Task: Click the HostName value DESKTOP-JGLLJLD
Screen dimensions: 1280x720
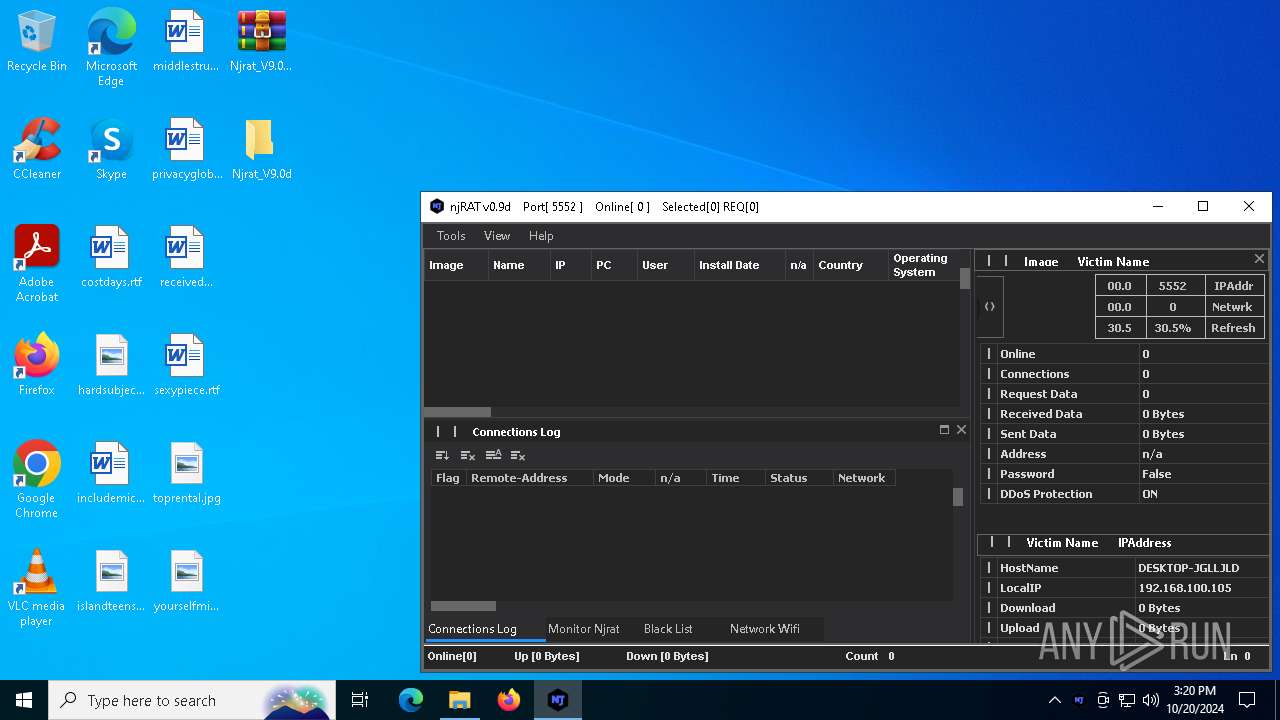Action: [1188, 568]
